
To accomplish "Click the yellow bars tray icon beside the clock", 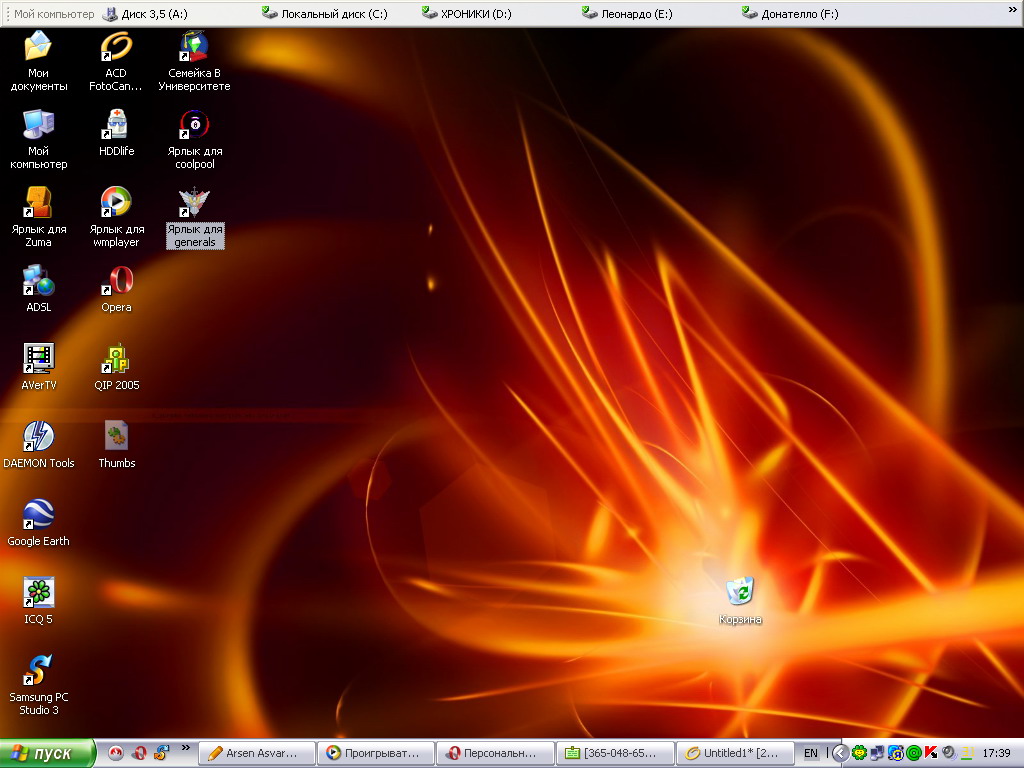I will tap(967, 753).
